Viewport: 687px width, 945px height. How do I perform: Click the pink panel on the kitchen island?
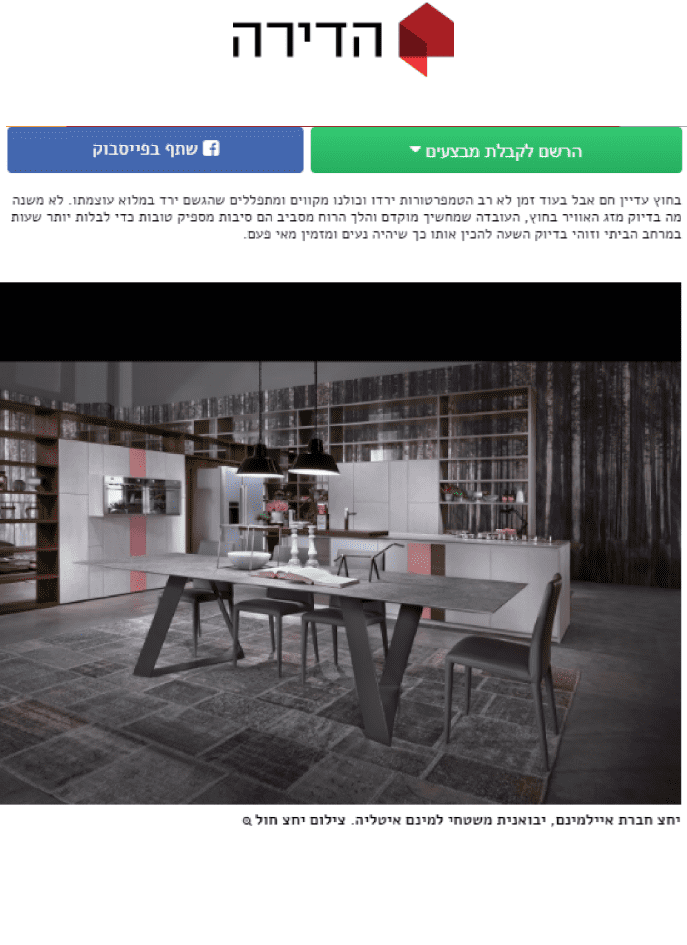(x=418, y=558)
